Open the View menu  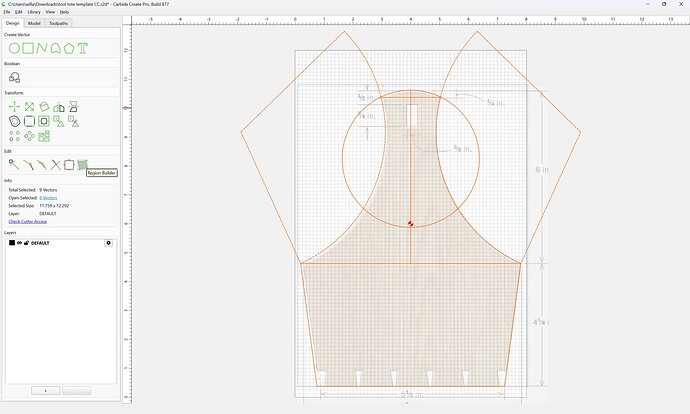tap(50, 12)
